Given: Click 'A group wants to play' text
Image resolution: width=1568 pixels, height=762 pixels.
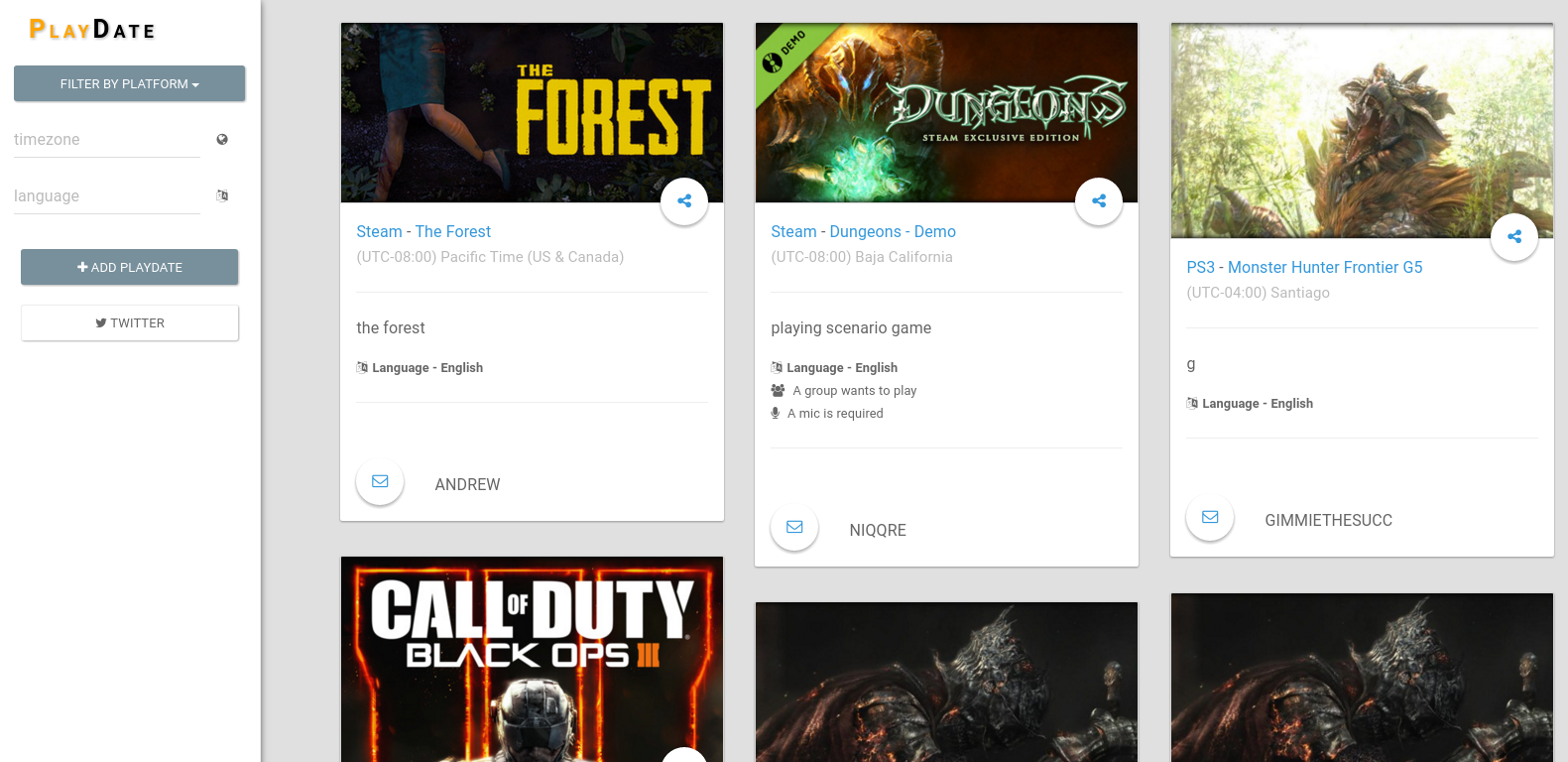Looking at the screenshot, I should pyautogui.click(x=854, y=391).
